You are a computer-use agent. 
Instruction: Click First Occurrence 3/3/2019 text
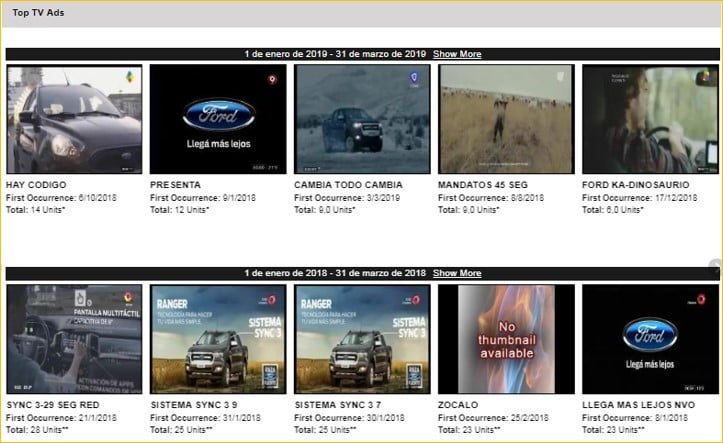click(x=347, y=198)
